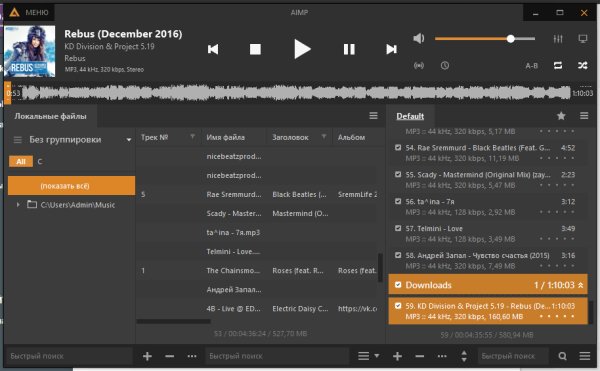Image resolution: width=600 pixels, height=371 pixels.
Task: Collapse the Downloads group chevron
Action: 581,285
